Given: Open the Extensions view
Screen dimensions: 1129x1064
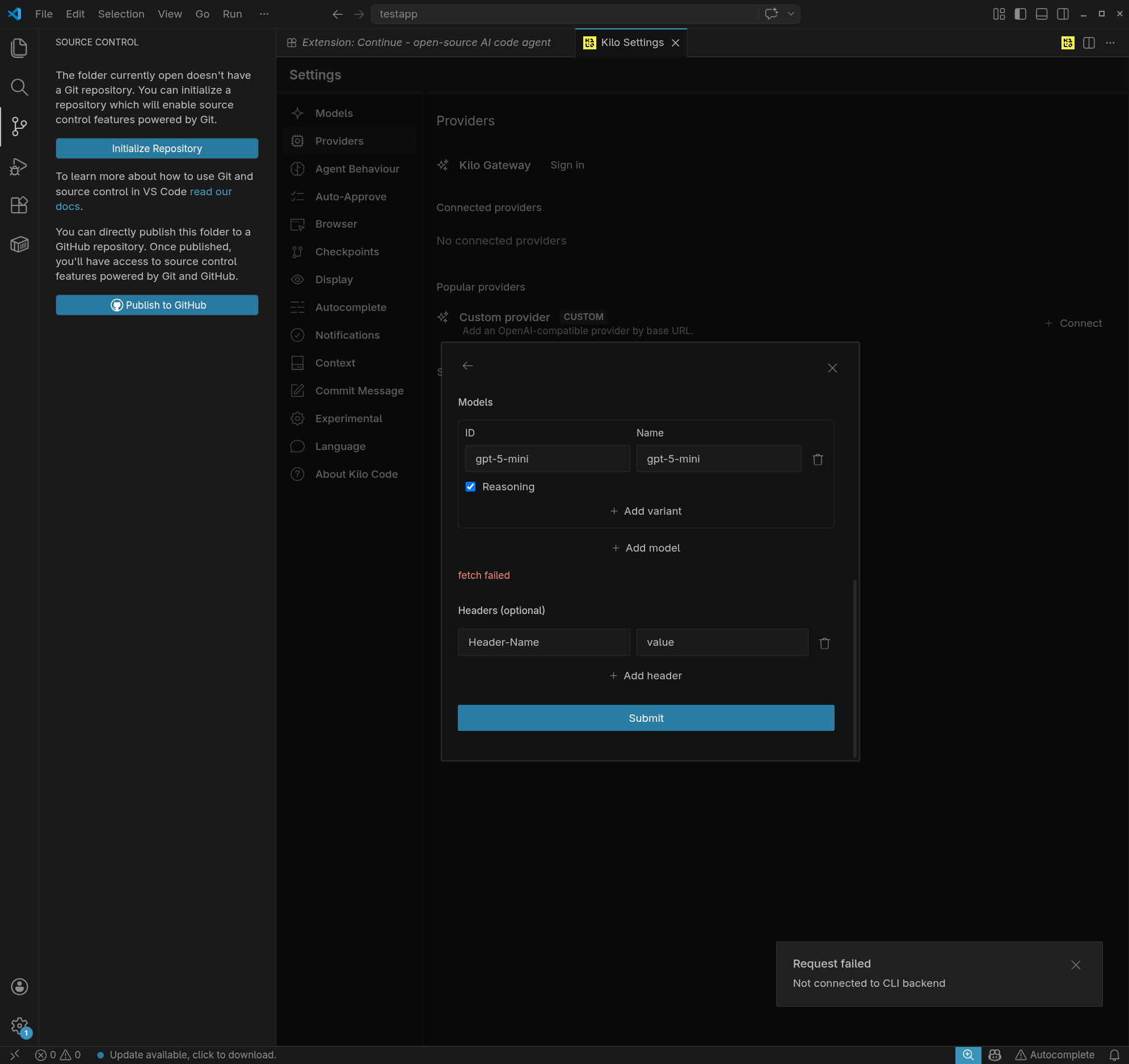Looking at the screenshot, I should pyautogui.click(x=19, y=205).
